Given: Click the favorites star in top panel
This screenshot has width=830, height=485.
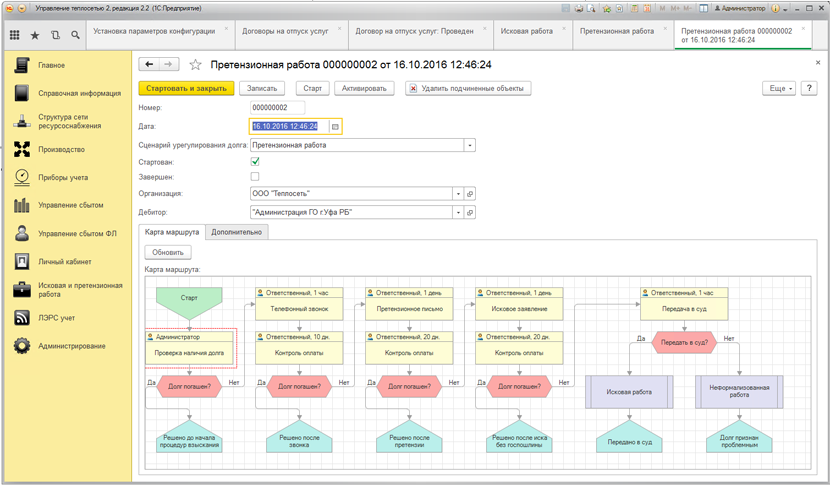Looking at the screenshot, I should coord(35,35).
